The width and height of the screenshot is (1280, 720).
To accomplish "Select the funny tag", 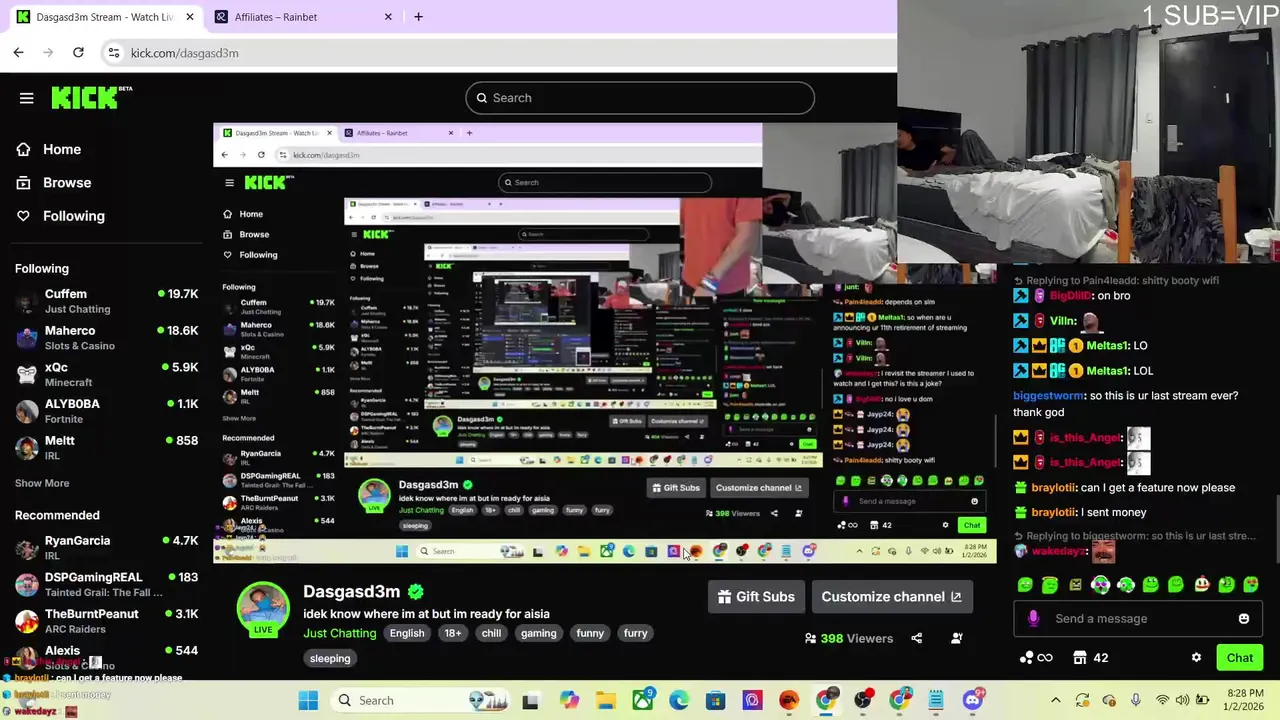I will click(x=590, y=633).
